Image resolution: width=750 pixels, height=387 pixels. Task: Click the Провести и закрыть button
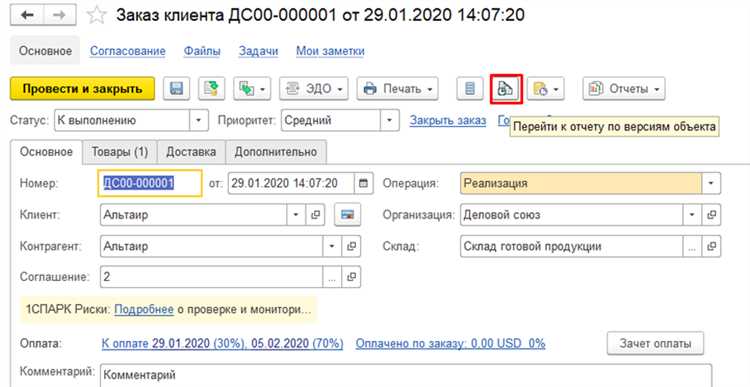[x=82, y=88]
